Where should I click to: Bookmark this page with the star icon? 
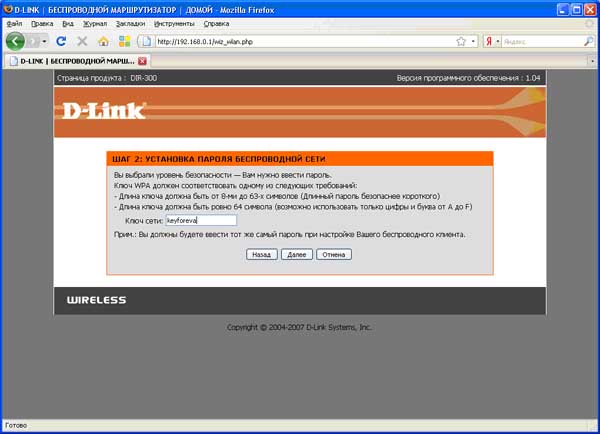[461, 41]
